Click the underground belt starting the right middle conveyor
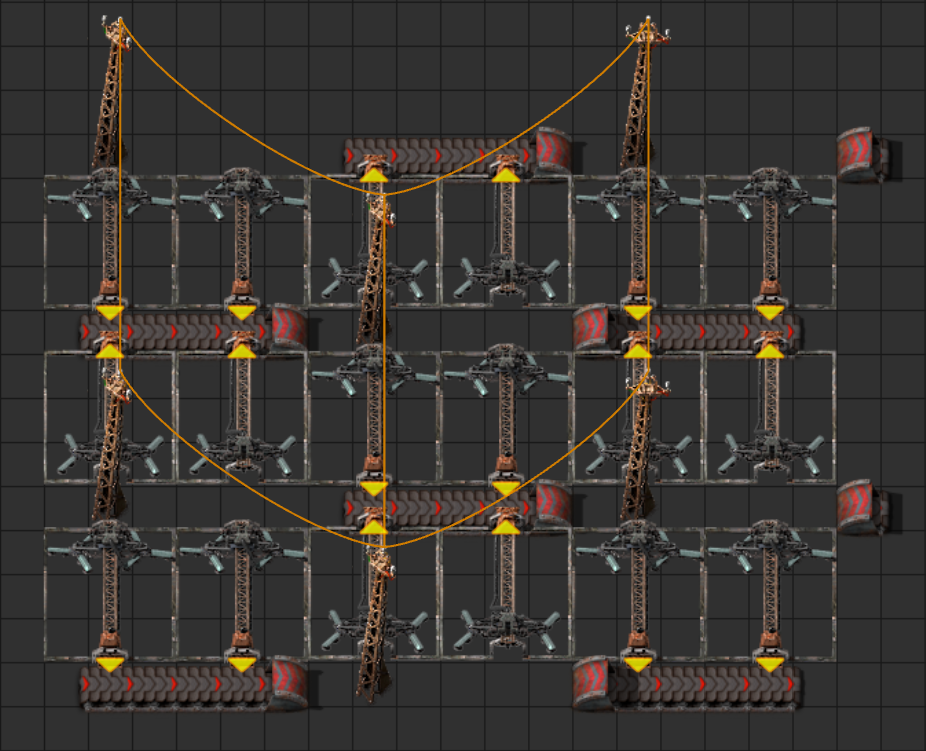Screen dimensions: 926x751 pyautogui.click(x=592, y=328)
